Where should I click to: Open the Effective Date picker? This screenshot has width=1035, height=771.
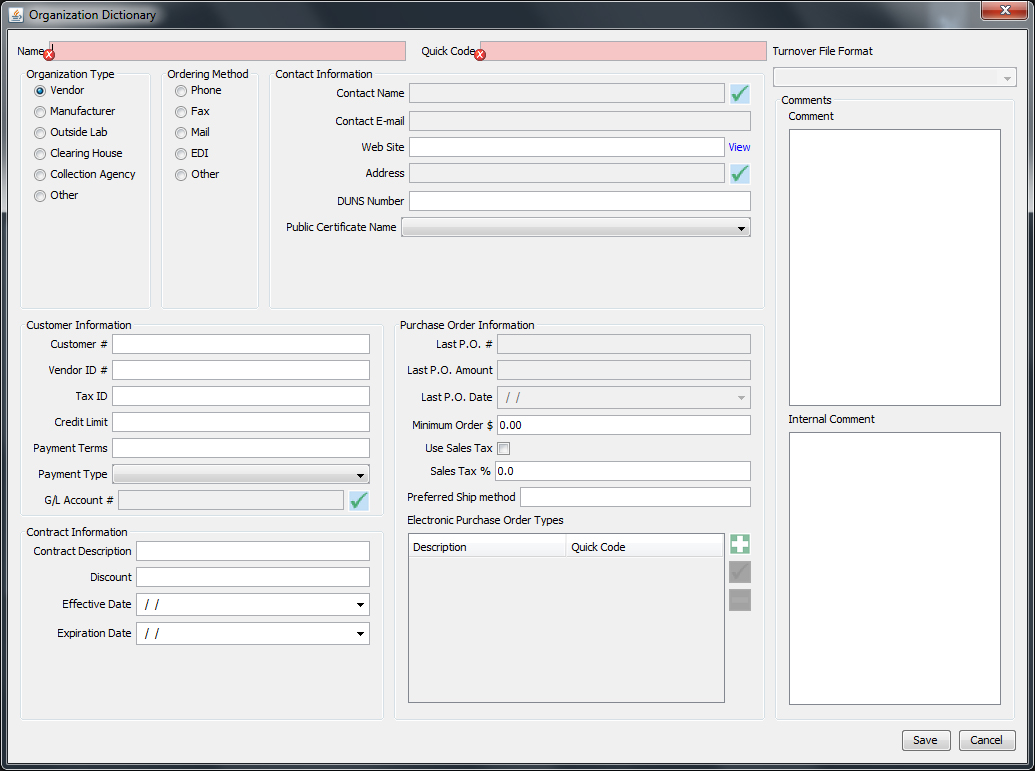tap(360, 605)
